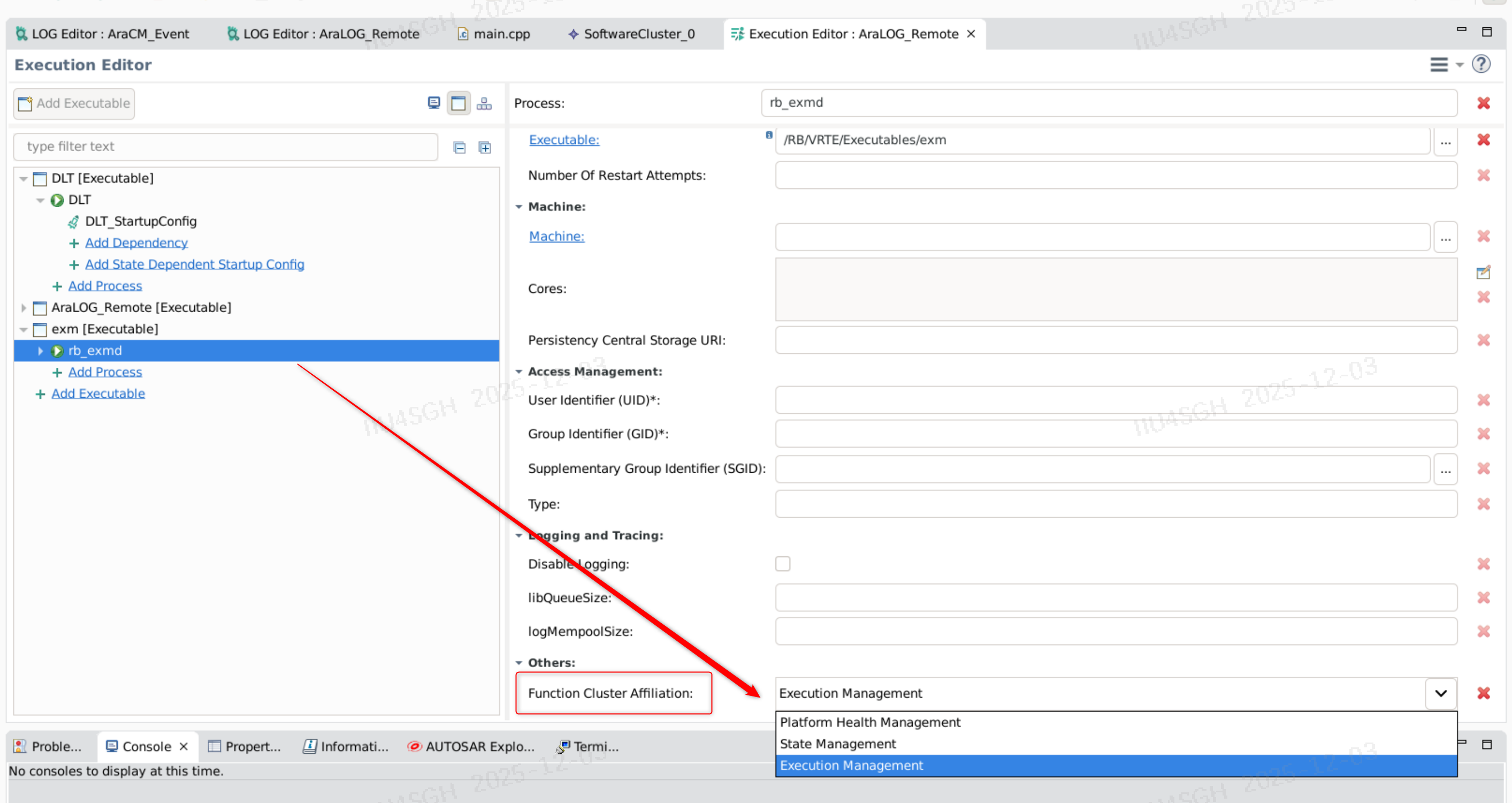1512x803 pixels.
Task: Delete Function Cluster Affiliation with red X
Action: click(x=1483, y=693)
